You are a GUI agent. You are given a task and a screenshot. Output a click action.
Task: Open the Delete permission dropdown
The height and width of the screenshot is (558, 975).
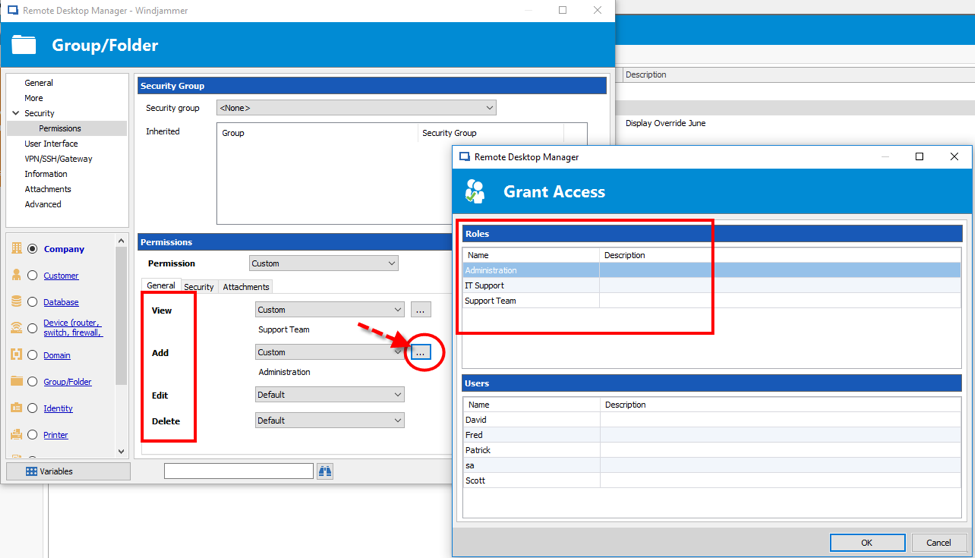(330, 421)
